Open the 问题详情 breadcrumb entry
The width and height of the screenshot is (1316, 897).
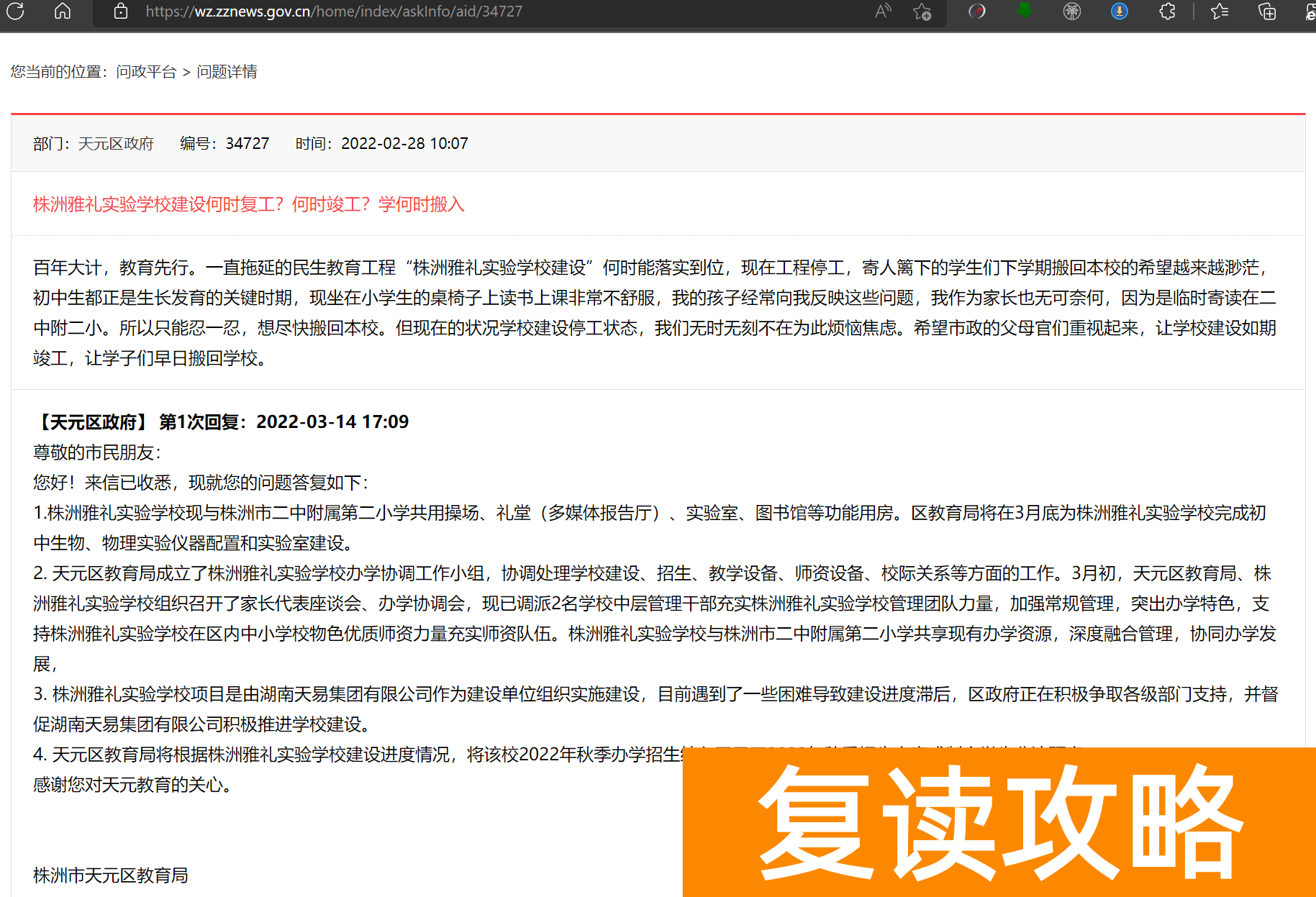point(229,72)
